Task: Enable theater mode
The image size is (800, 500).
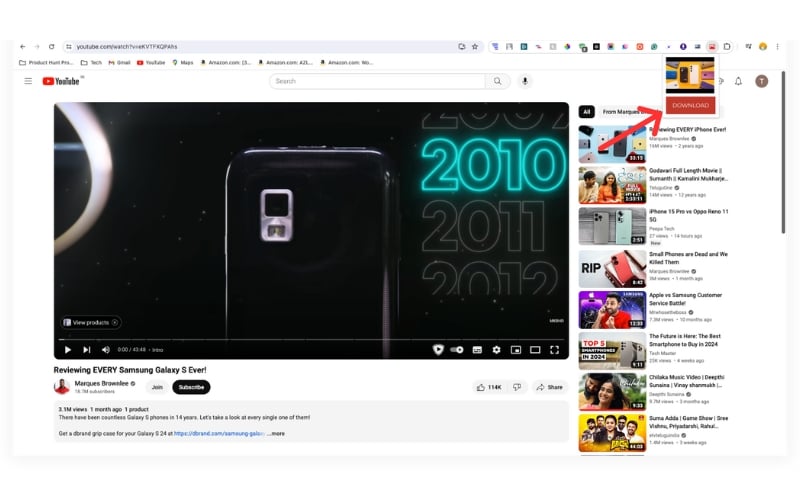Action: pyautogui.click(x=535, y=349)
